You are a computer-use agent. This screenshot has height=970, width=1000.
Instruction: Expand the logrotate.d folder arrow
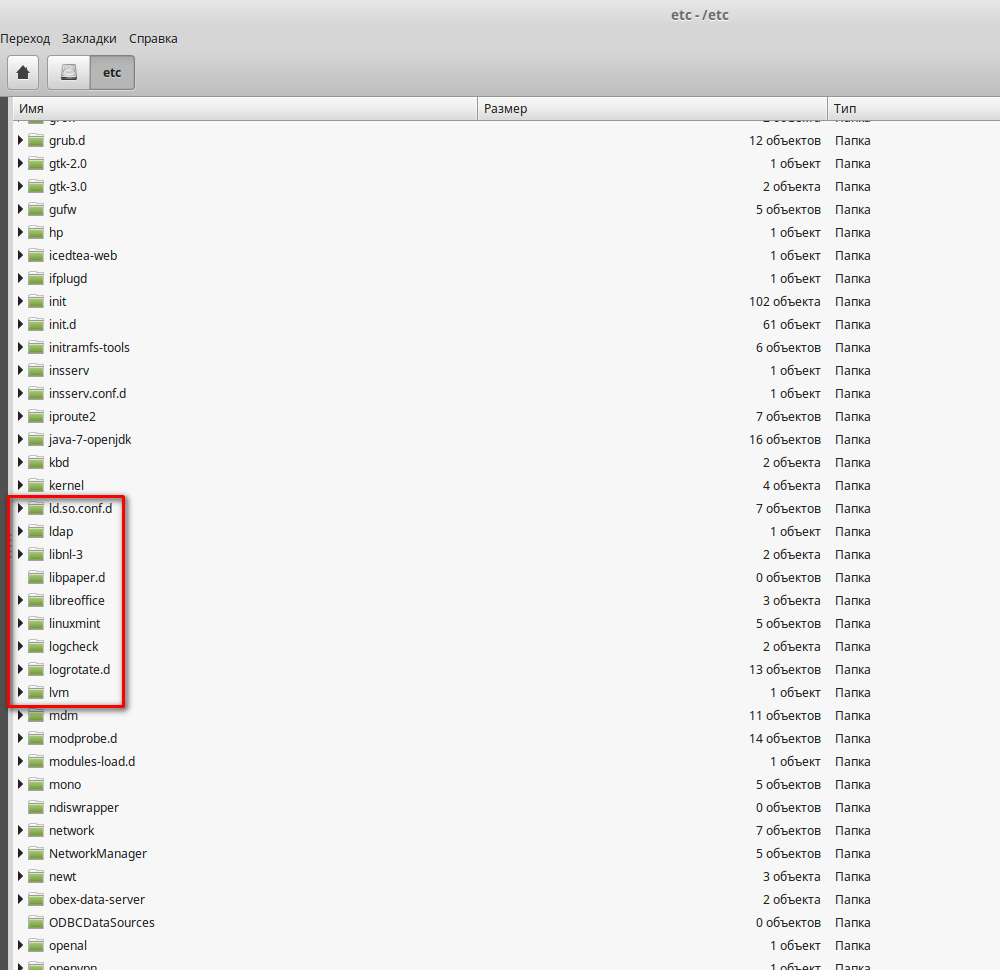20,669
